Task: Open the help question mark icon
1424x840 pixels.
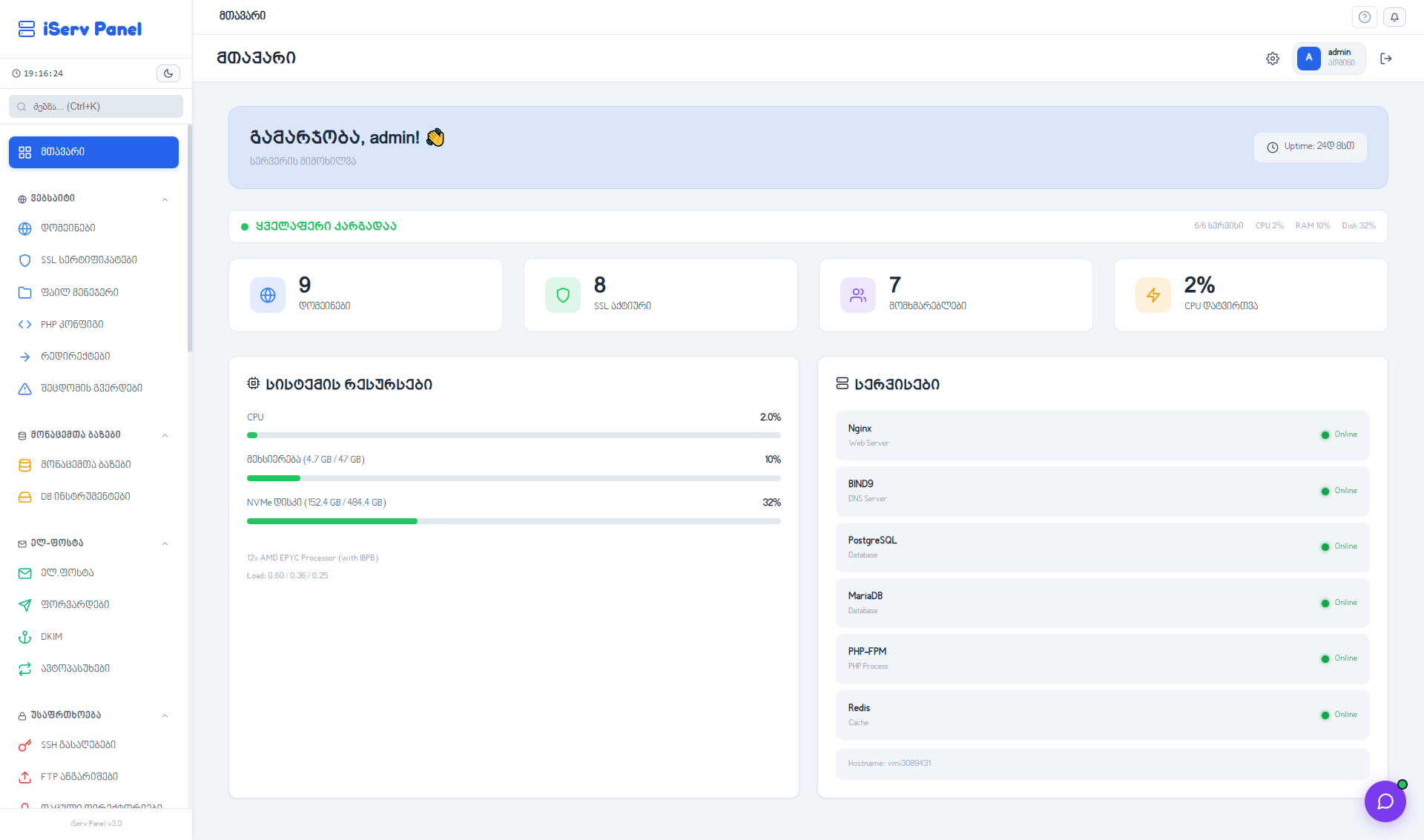Action: (1365, 17)
